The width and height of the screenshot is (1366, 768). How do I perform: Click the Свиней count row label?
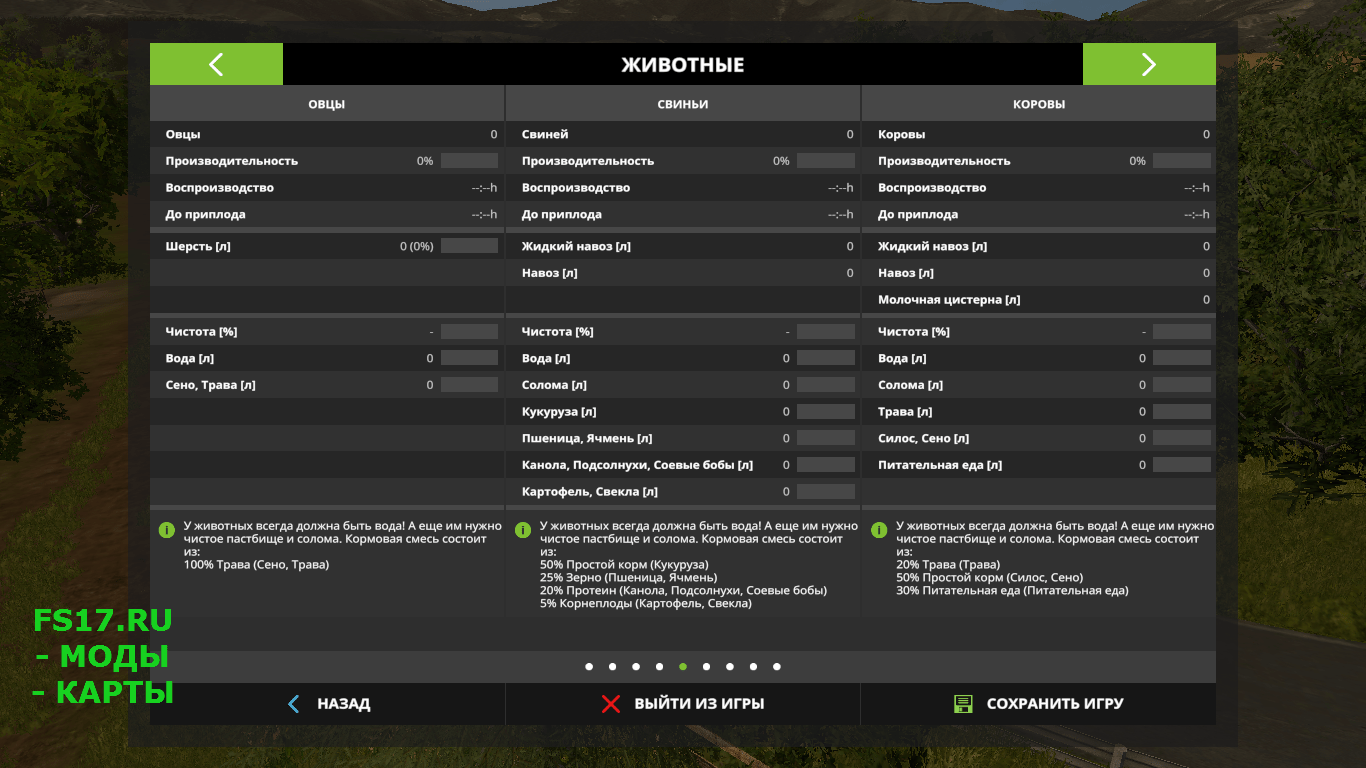tap(545, 134)
